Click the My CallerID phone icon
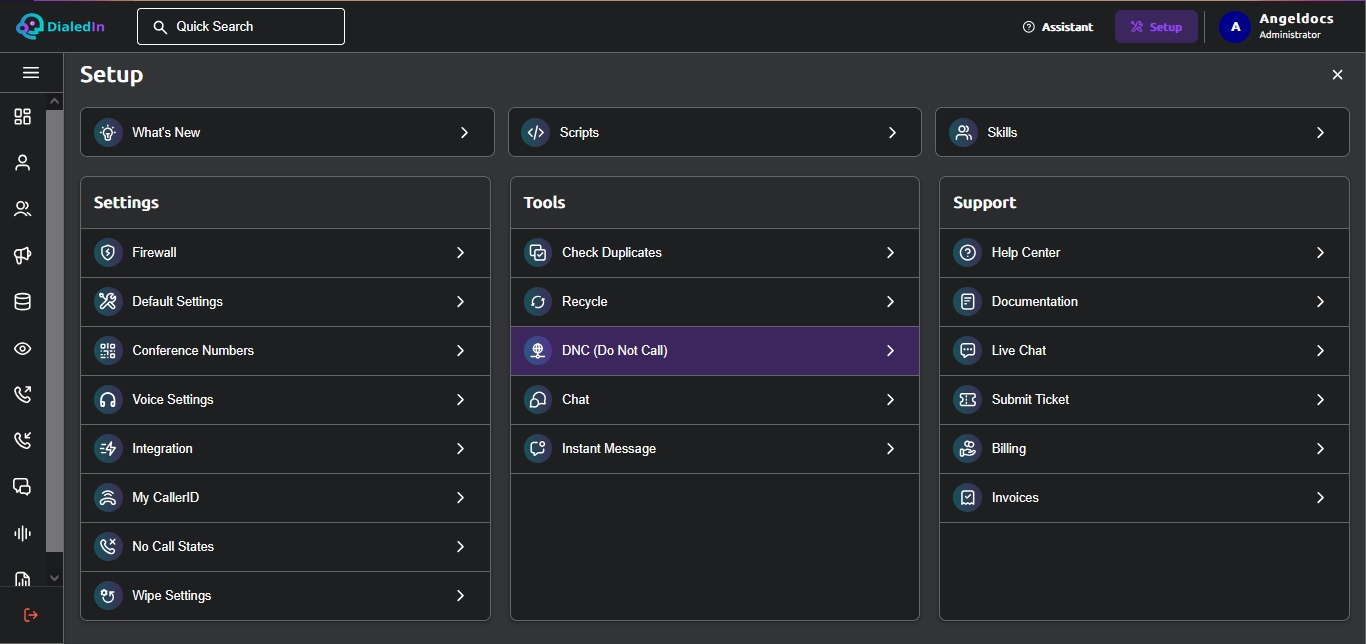 click(x=108, y=498)
